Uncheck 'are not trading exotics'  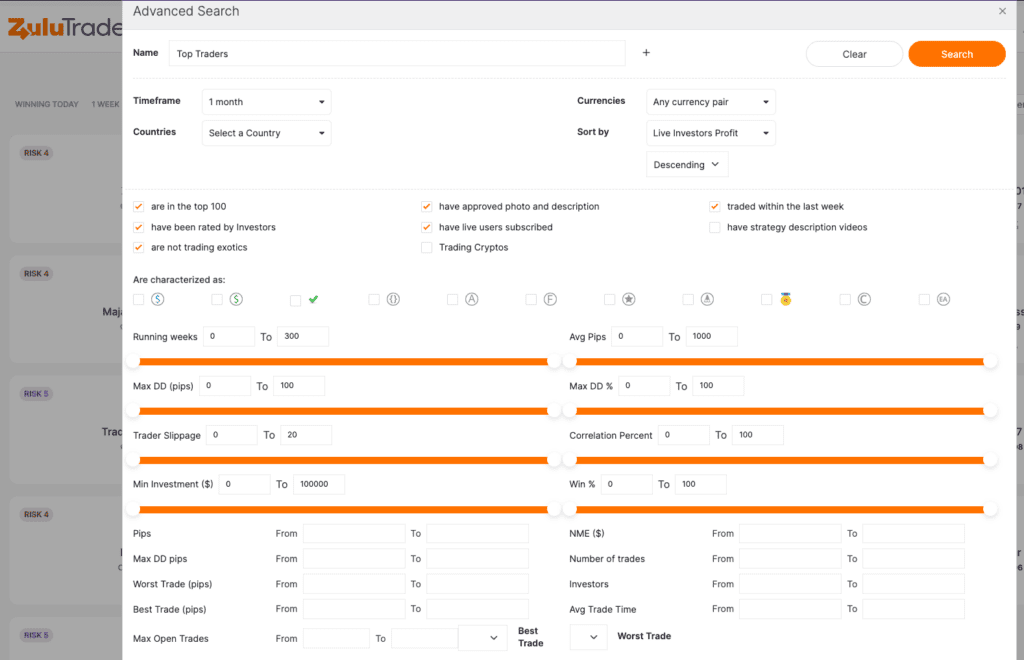coord(138,247)
